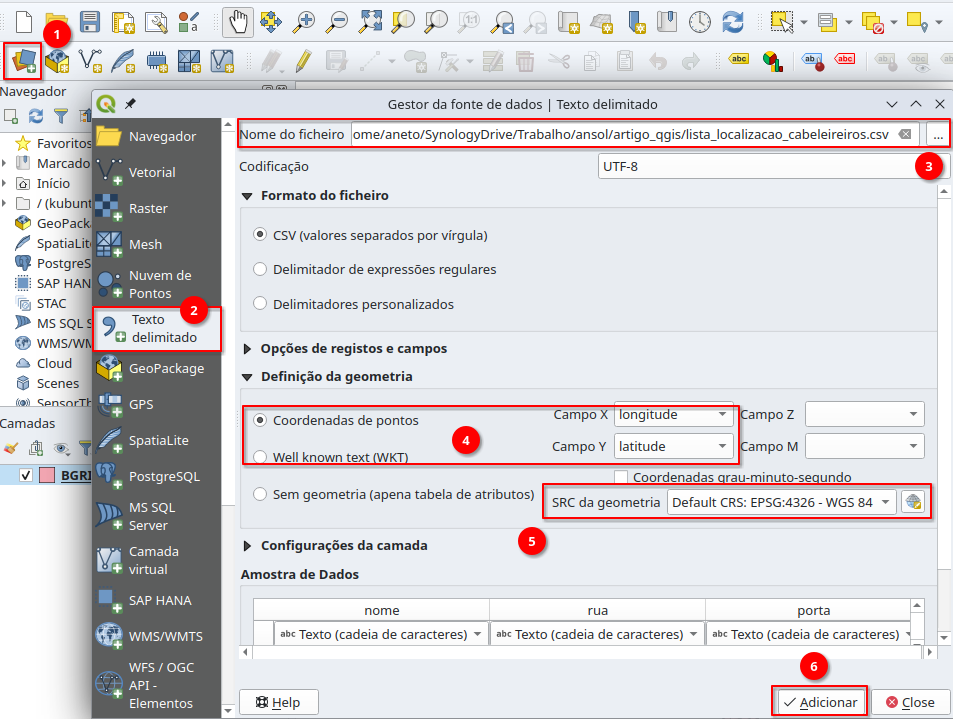Click the browse (...) file button

click(938, 135)
